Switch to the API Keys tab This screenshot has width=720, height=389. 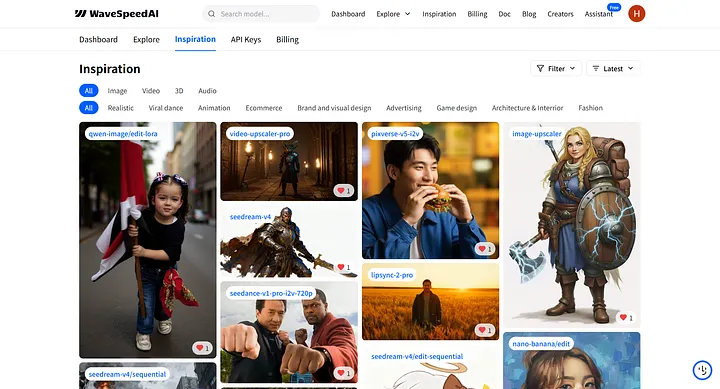pos(246,39)
